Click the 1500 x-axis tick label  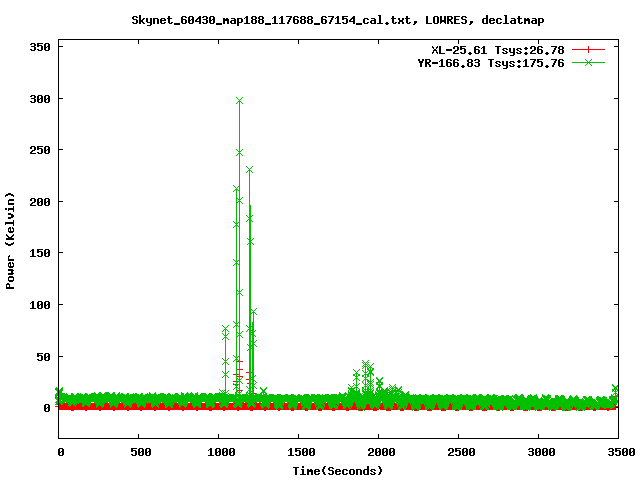[x=301, y=452]
